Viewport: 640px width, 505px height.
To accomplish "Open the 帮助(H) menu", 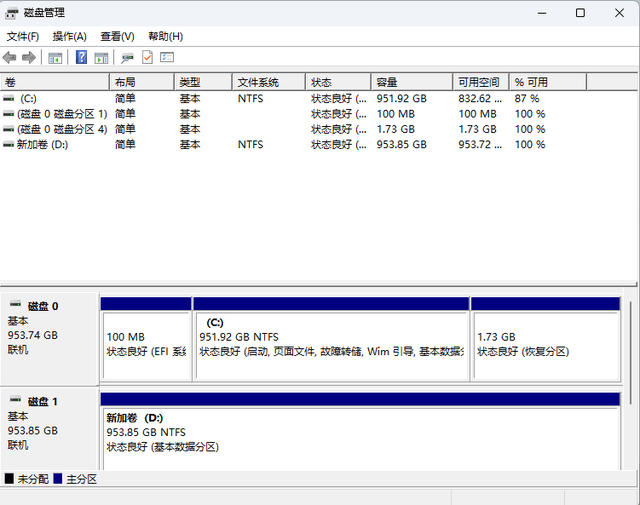I will click(x=165, y=36).
